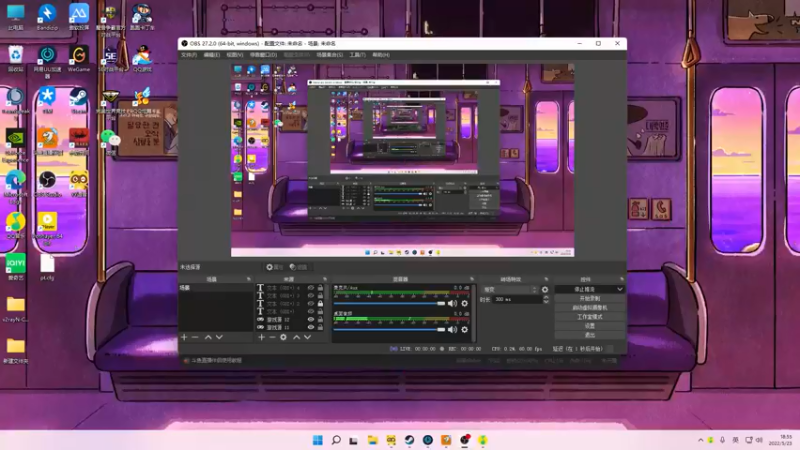Mute the second mixer track speaker icon
The width and height of the screenshot is (800, 450).
[452, 330]
